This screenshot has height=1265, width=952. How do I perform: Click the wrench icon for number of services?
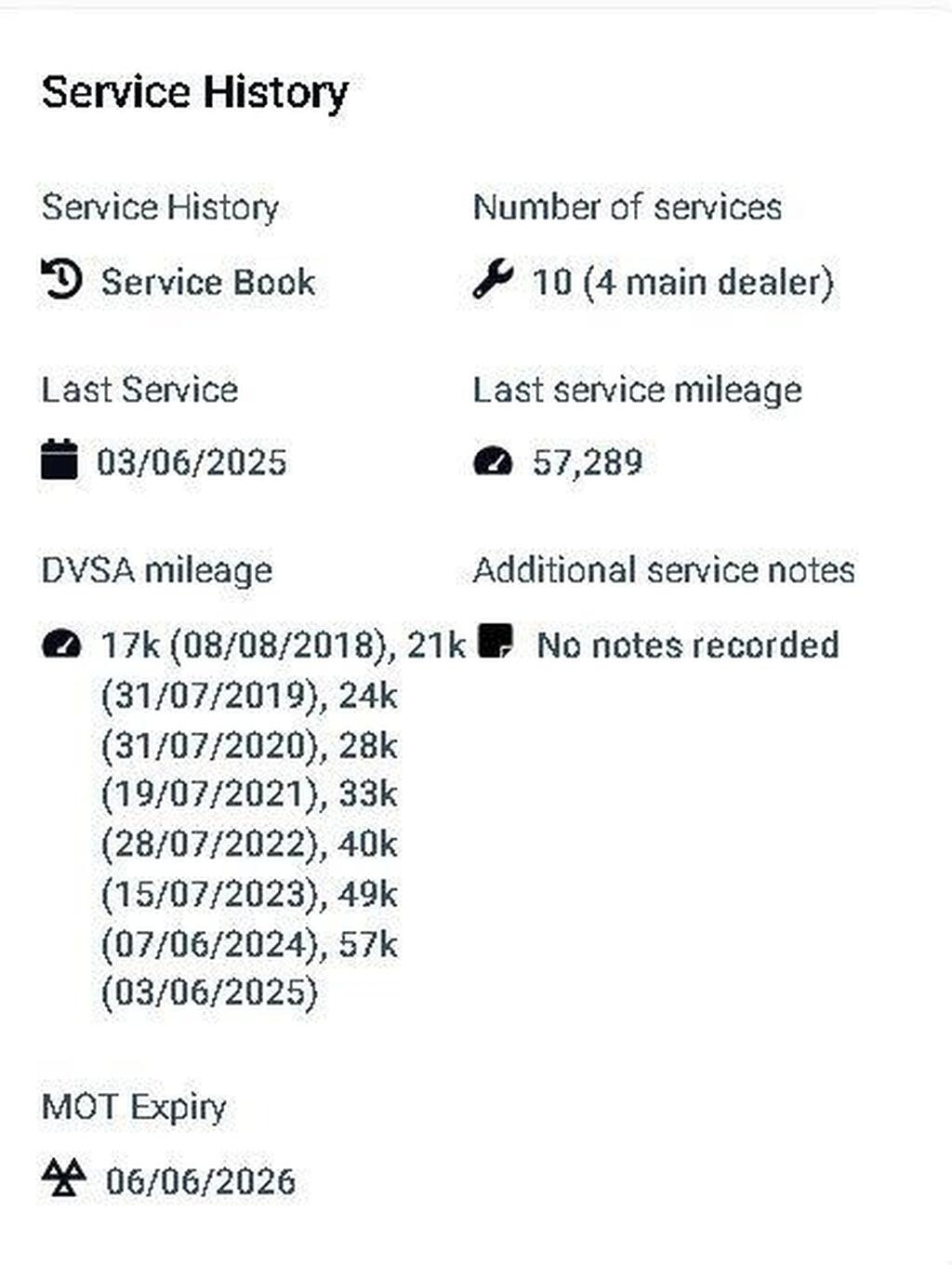493,280
